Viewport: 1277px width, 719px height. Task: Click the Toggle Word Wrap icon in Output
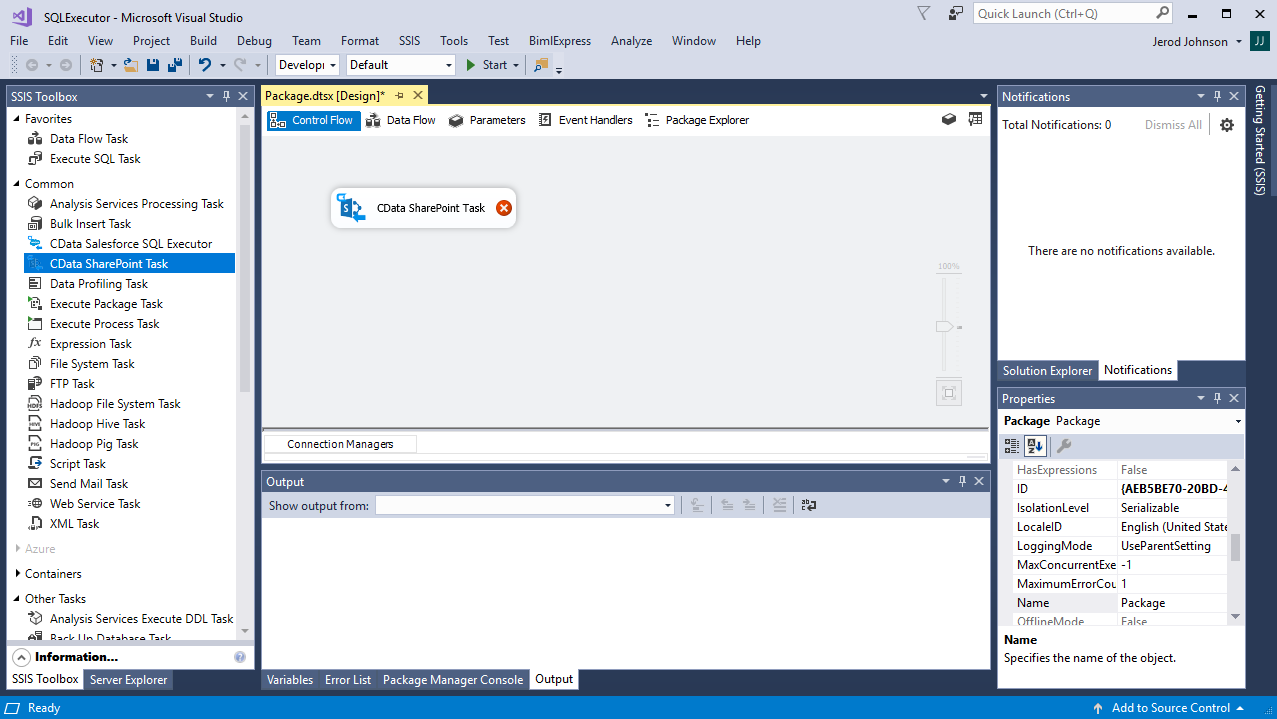(809, 506)
